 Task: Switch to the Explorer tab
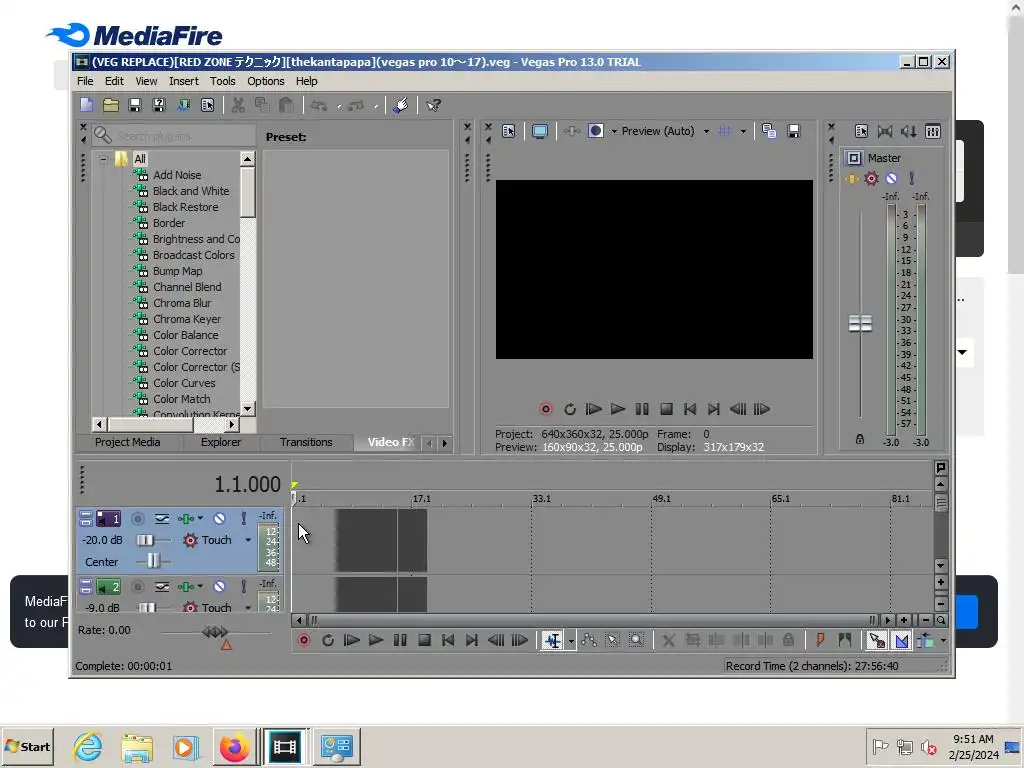point(221,442)
